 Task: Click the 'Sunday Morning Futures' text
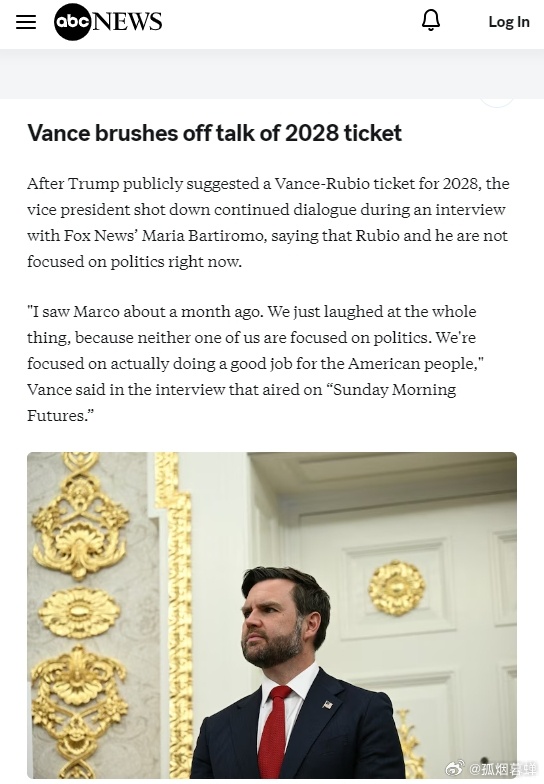242,402
